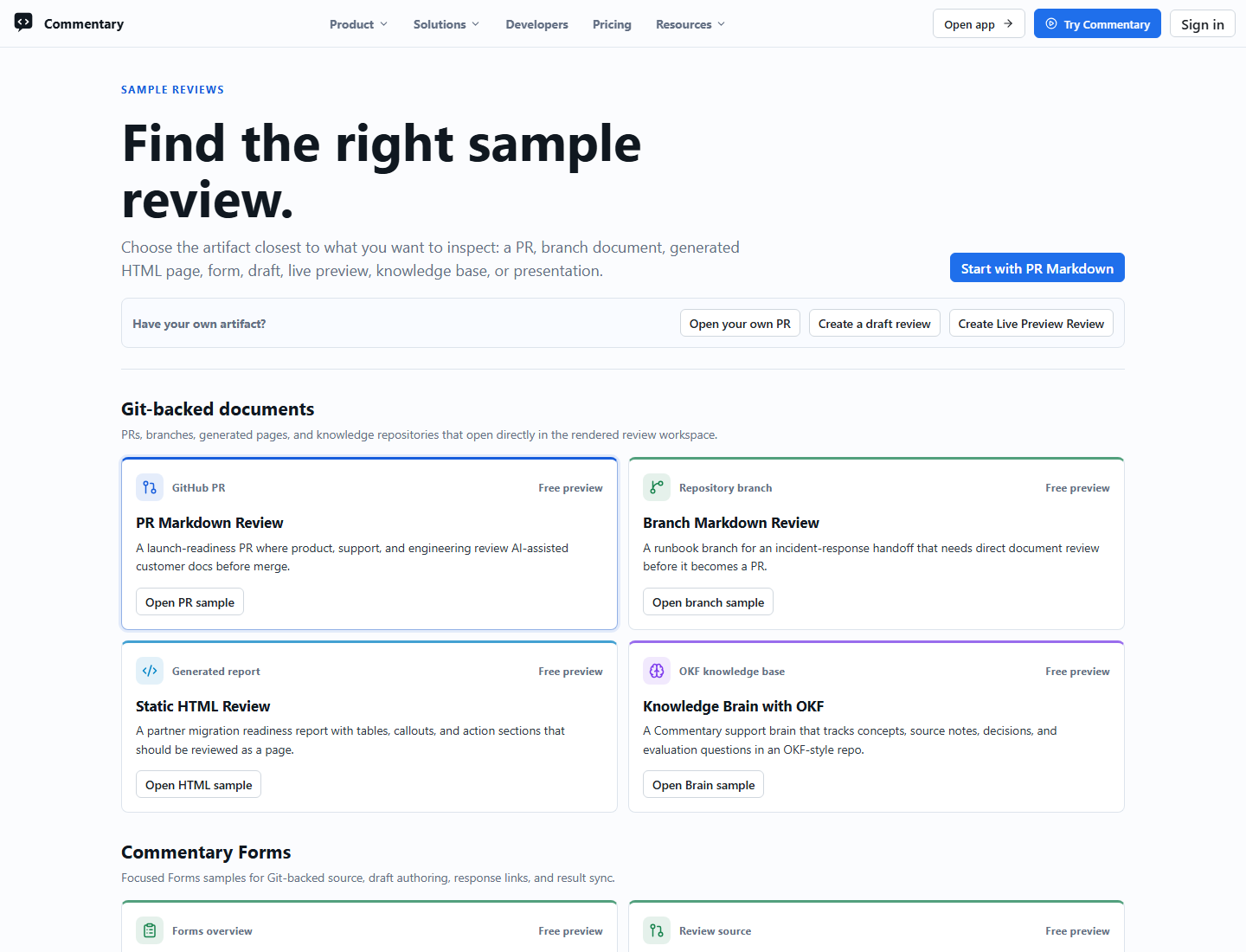Click Free preview on Repository branch card

pyautogui.click(x=1077, y=487)
